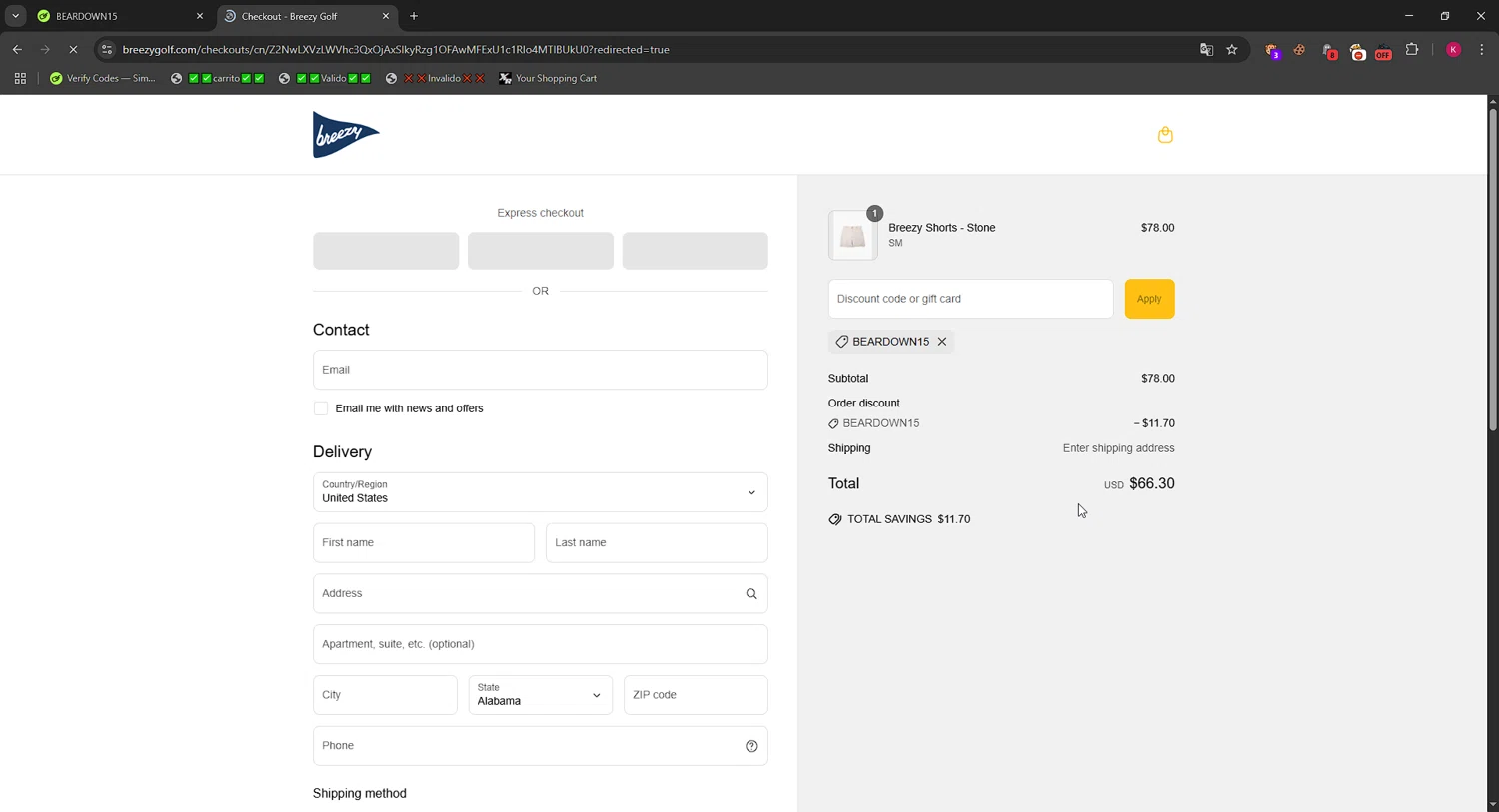Open the Invalido bookmark
1499x812 pixels.
pos(435,78)
